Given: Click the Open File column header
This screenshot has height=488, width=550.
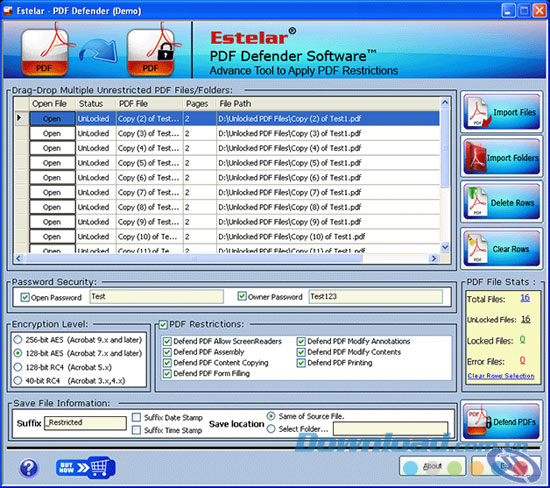Looking at the screenshot, I should [x=52, y=104].
